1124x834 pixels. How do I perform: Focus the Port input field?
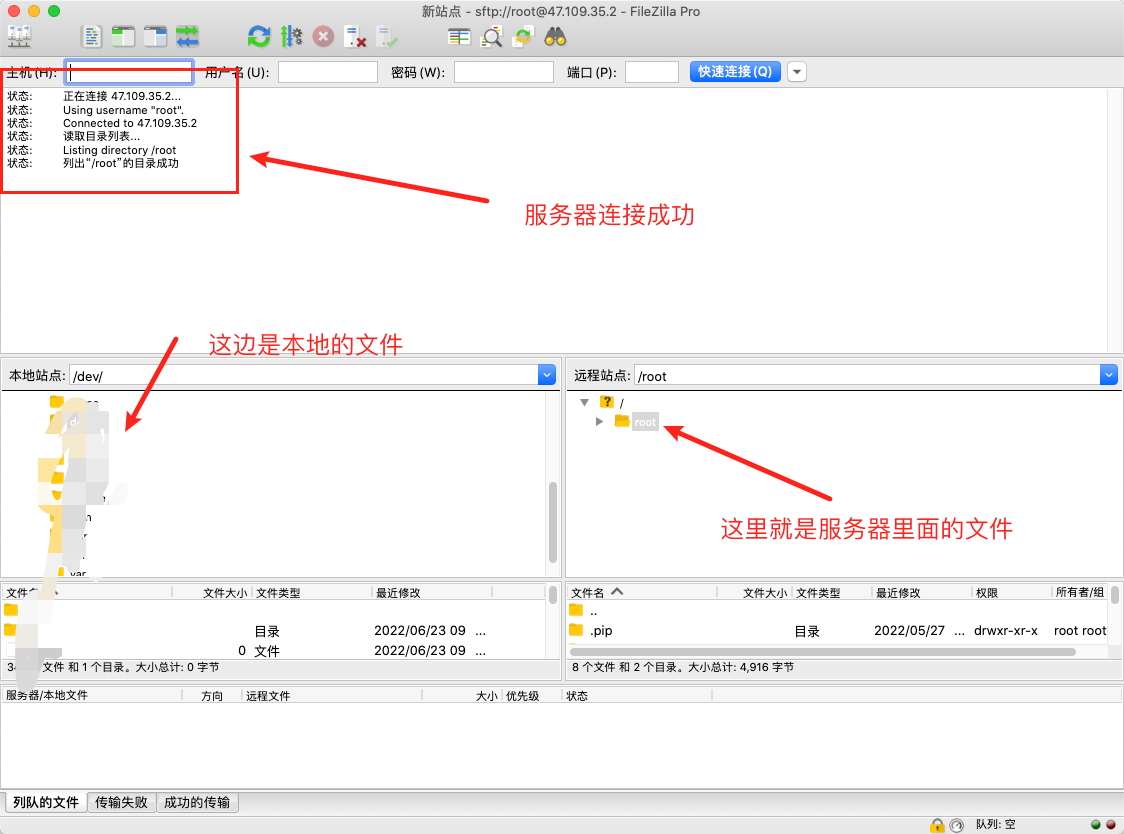click(652, 72)
